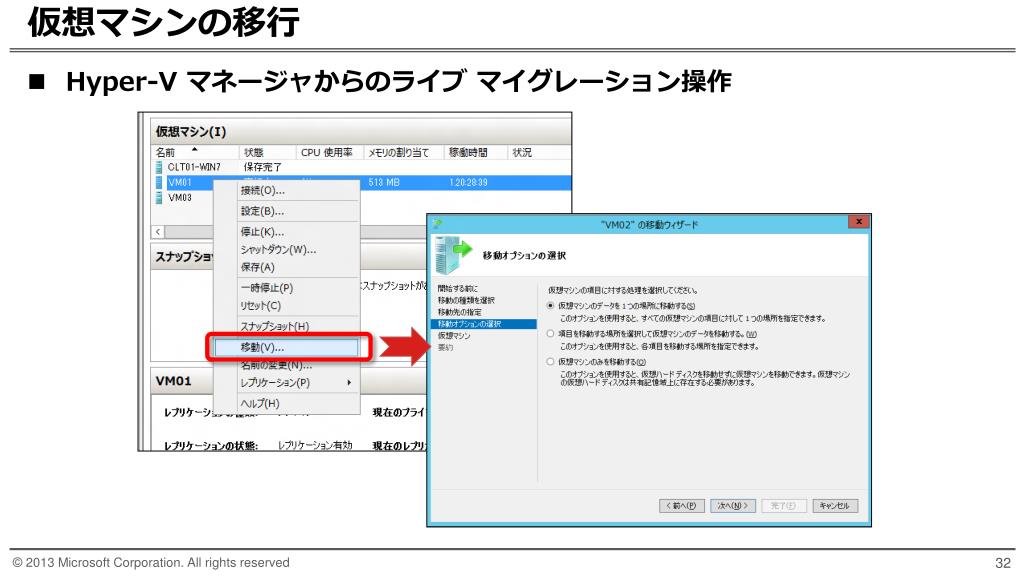The width and height of the screenshot is (1024, 576).
Task: Choose ヘルプ(H) from the context menu
Action: [x=287, y=404]
